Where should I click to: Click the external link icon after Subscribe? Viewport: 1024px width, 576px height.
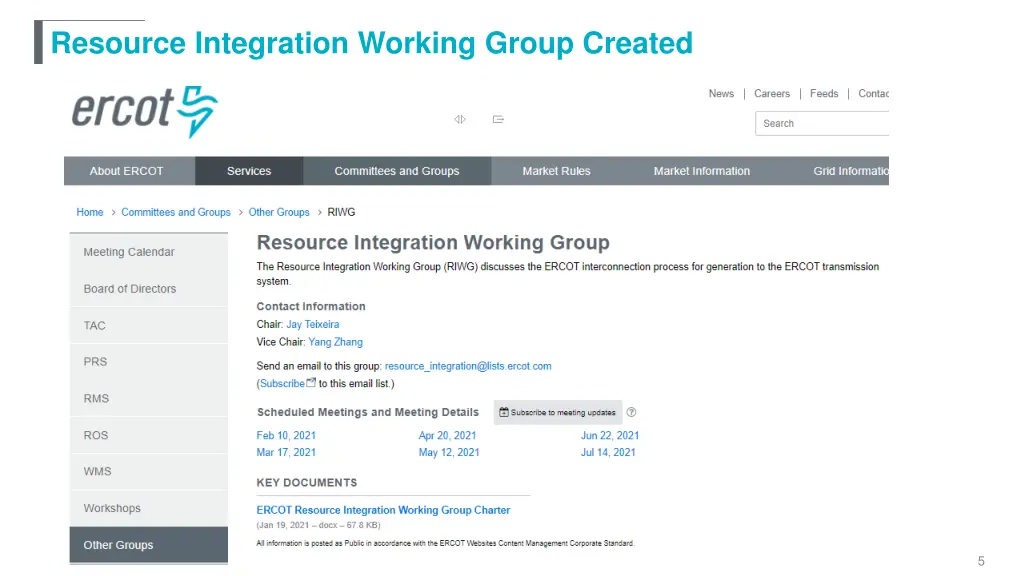point(311,383)
